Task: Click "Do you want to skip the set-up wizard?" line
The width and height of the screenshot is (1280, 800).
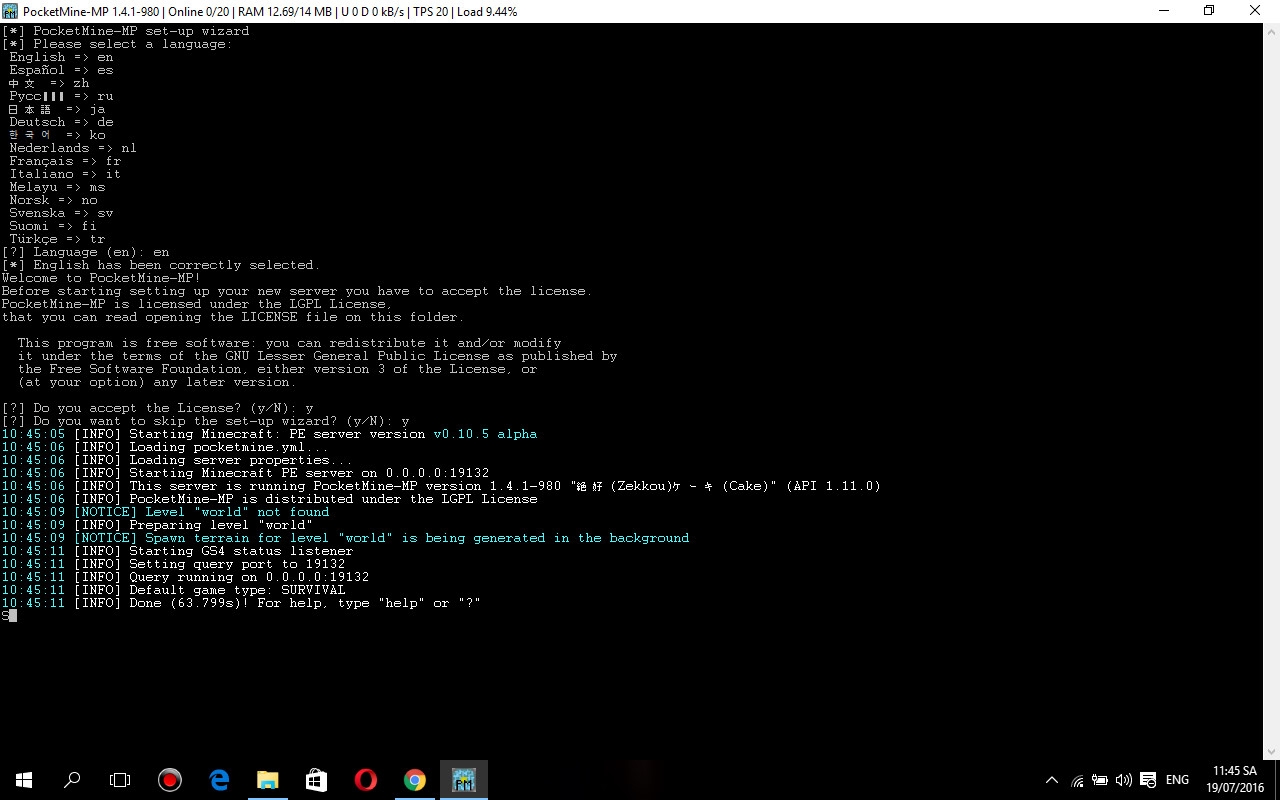Action: click(205, 421)
